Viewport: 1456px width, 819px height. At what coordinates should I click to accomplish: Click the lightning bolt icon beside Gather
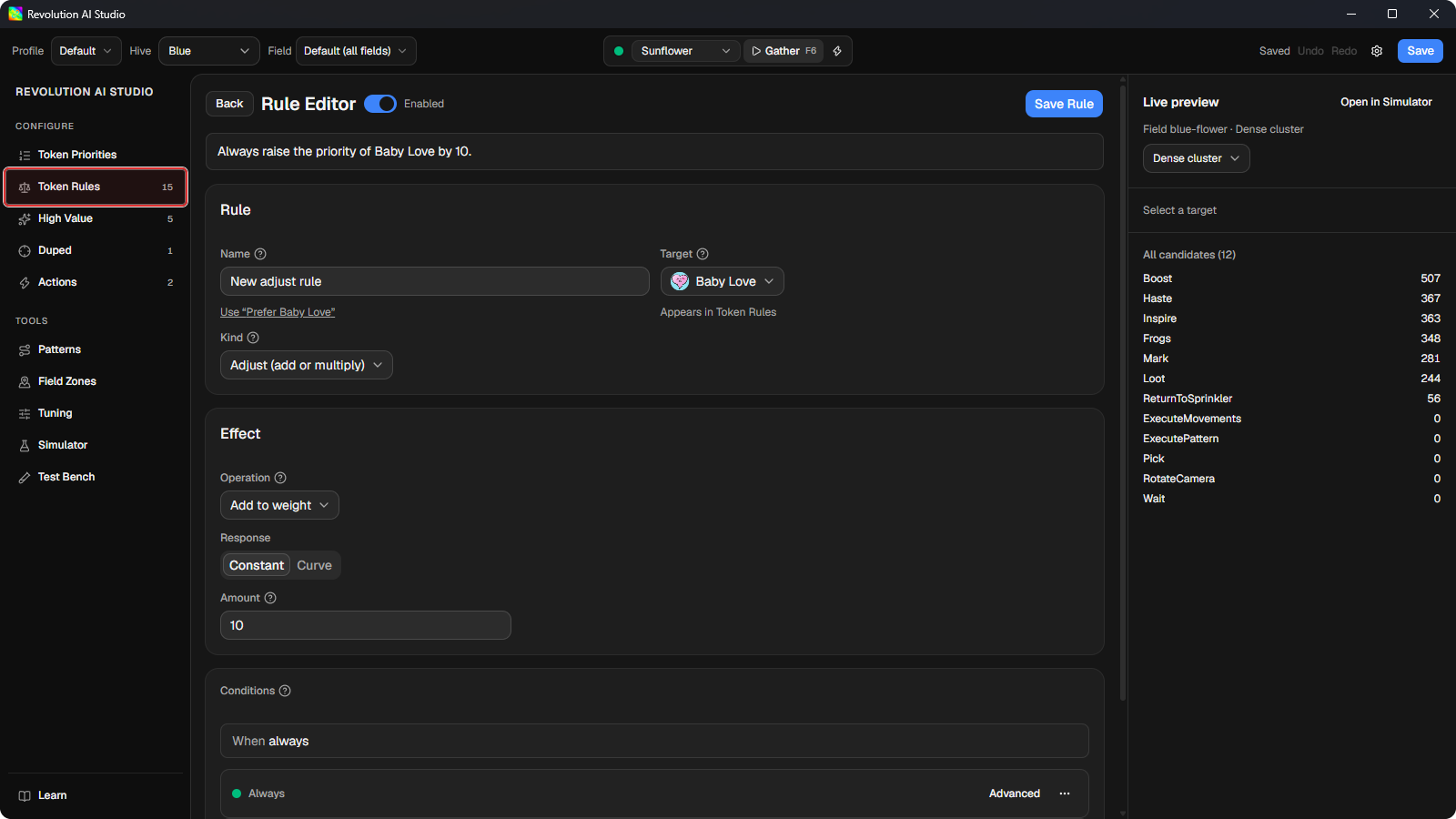pos(837,51)
